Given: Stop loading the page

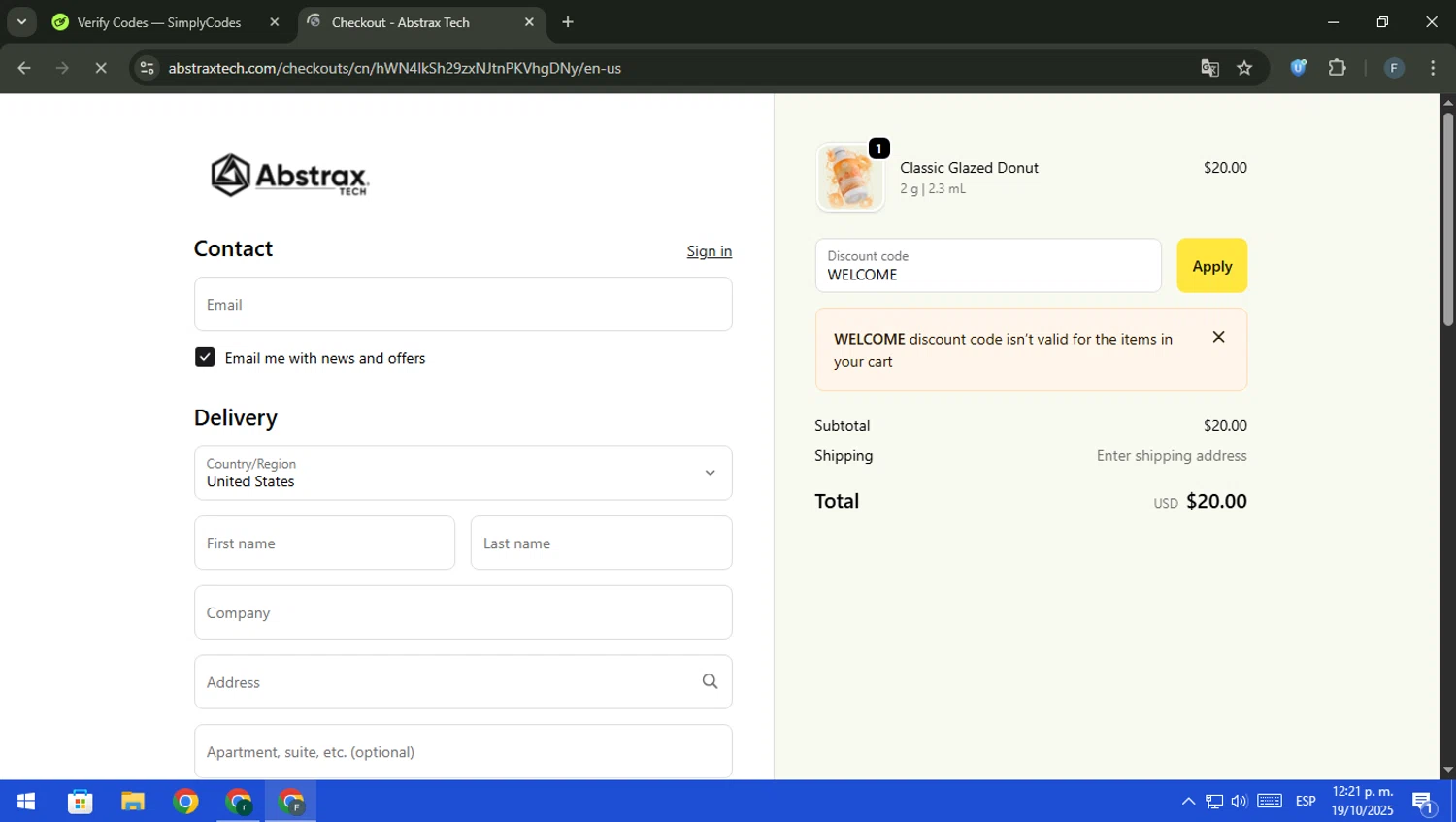Looking at the screenshot, I should (101, 68).
